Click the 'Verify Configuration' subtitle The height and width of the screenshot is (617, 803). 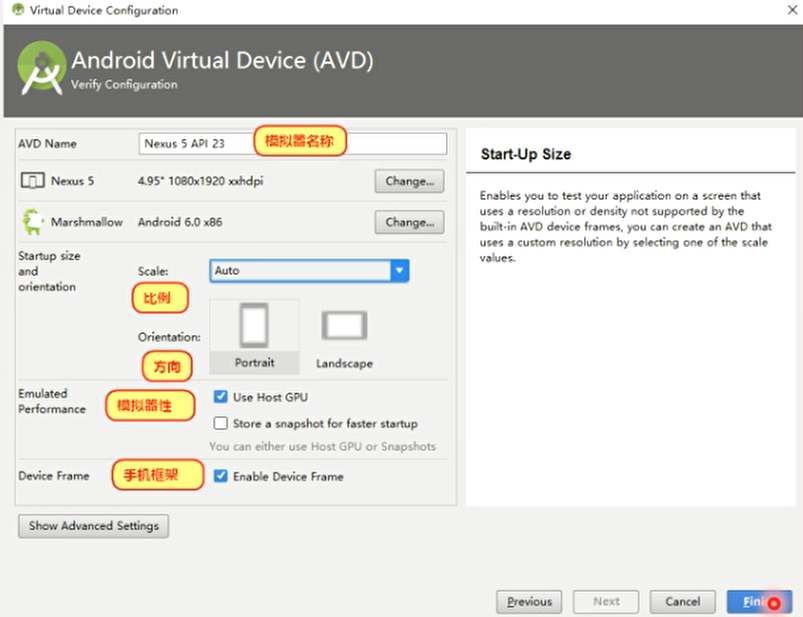point(124,84)
